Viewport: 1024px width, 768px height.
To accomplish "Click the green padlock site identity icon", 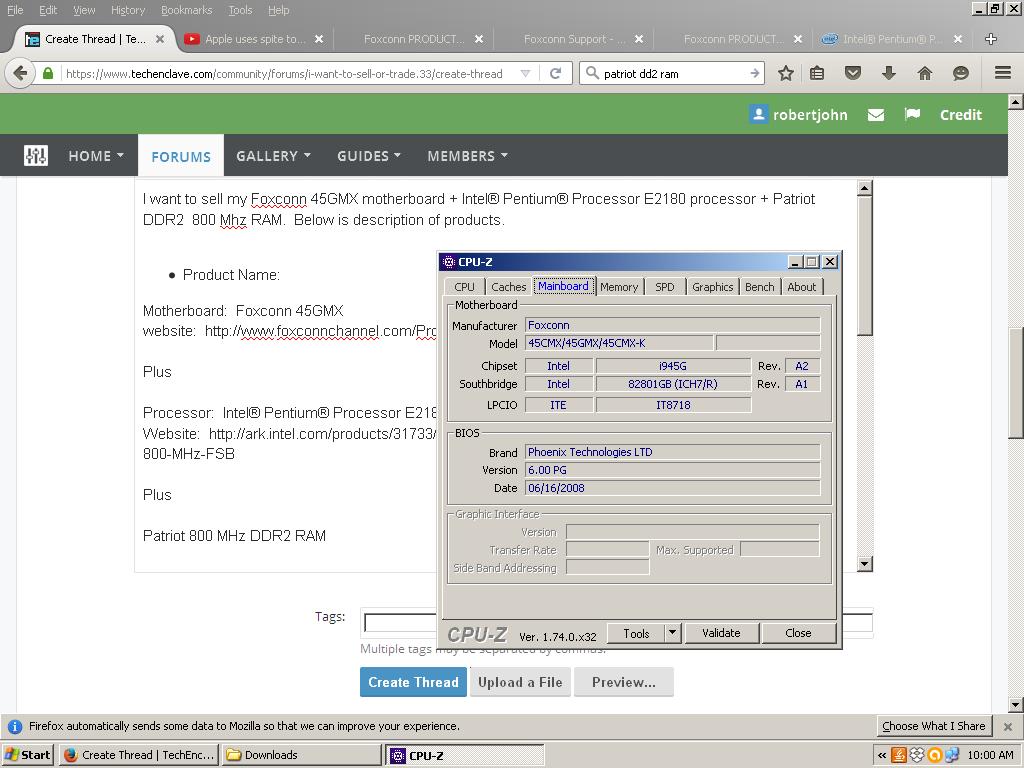I will [x=48, y=73].
